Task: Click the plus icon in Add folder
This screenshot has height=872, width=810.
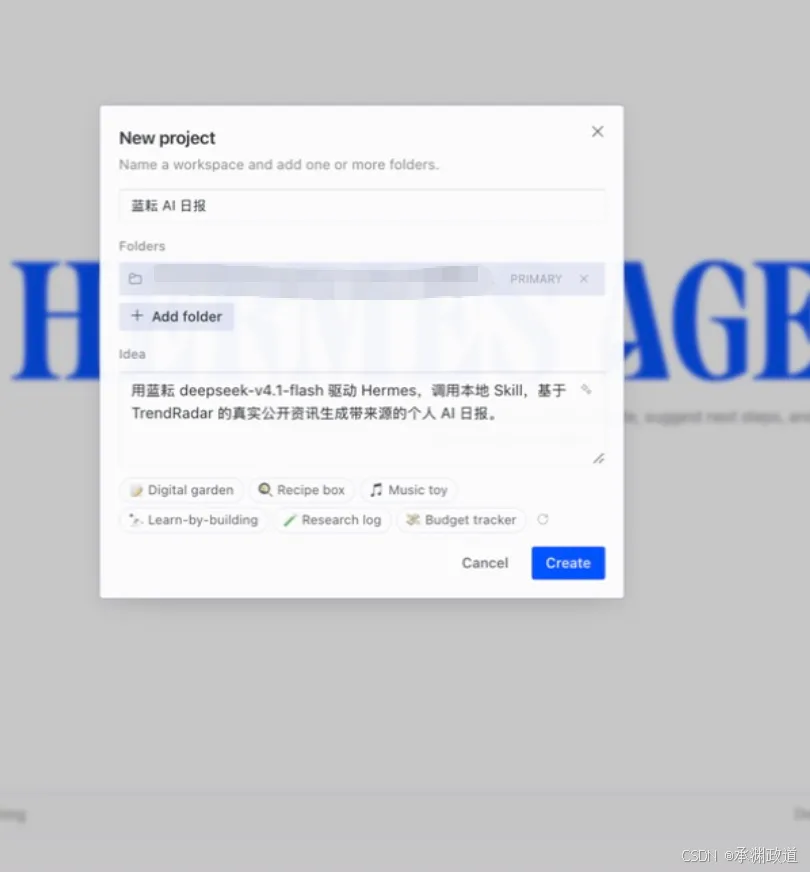Action: pos(137,316)
